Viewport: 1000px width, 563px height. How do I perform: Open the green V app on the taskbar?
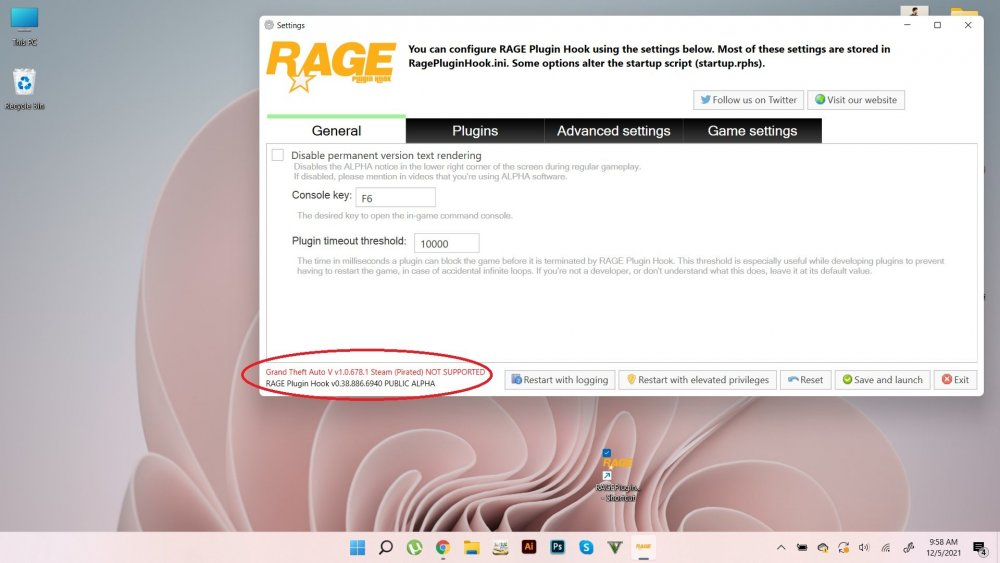click(x=615, y=547)
